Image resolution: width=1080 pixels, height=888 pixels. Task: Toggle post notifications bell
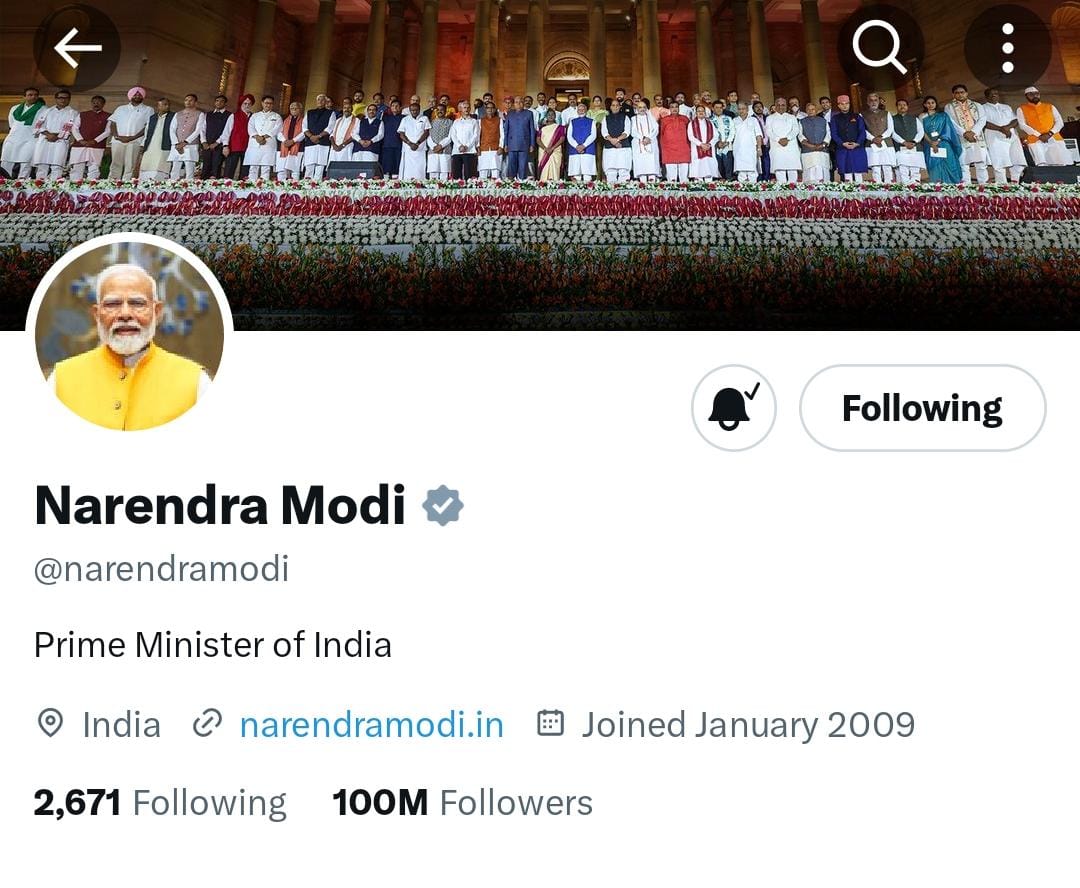pyautogui.click(x=734, y=408)
